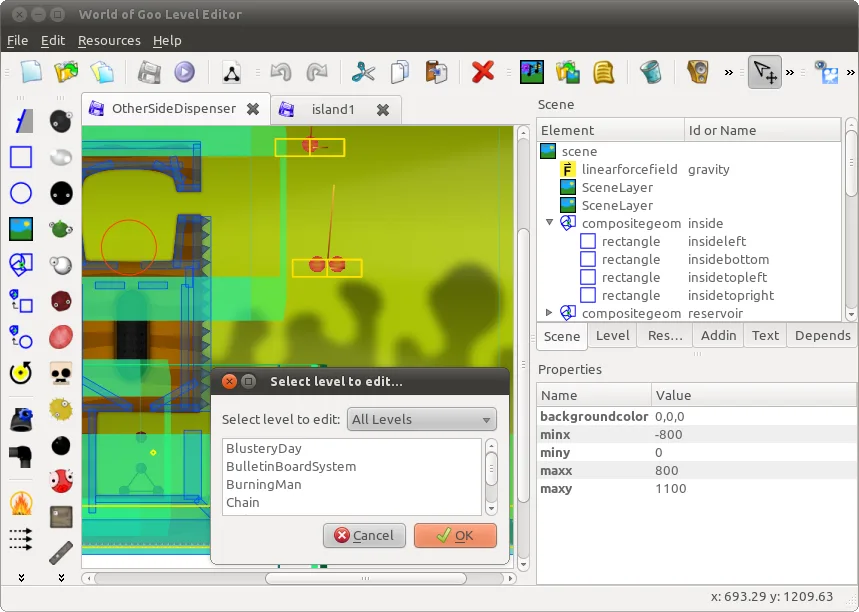
Task: Select the linearforcefield gravity tree row
Action: pos(689,169)
